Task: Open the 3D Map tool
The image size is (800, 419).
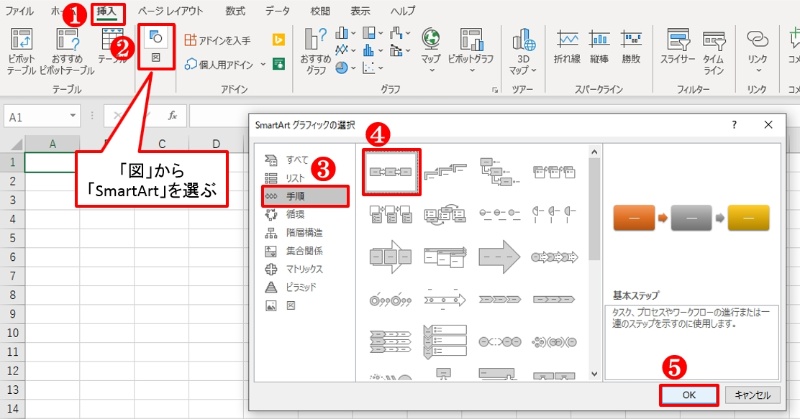Action: point(522,49)
